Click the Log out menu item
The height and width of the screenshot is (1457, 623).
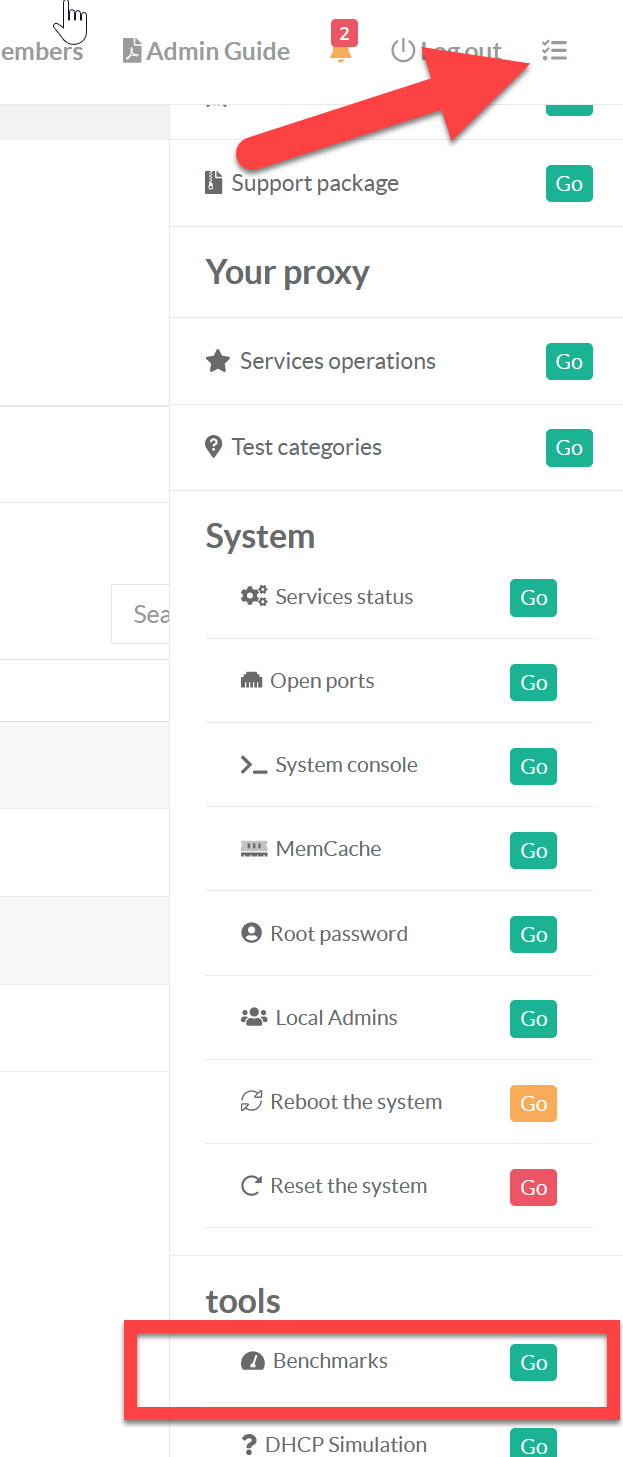click(x=446, y=51)
